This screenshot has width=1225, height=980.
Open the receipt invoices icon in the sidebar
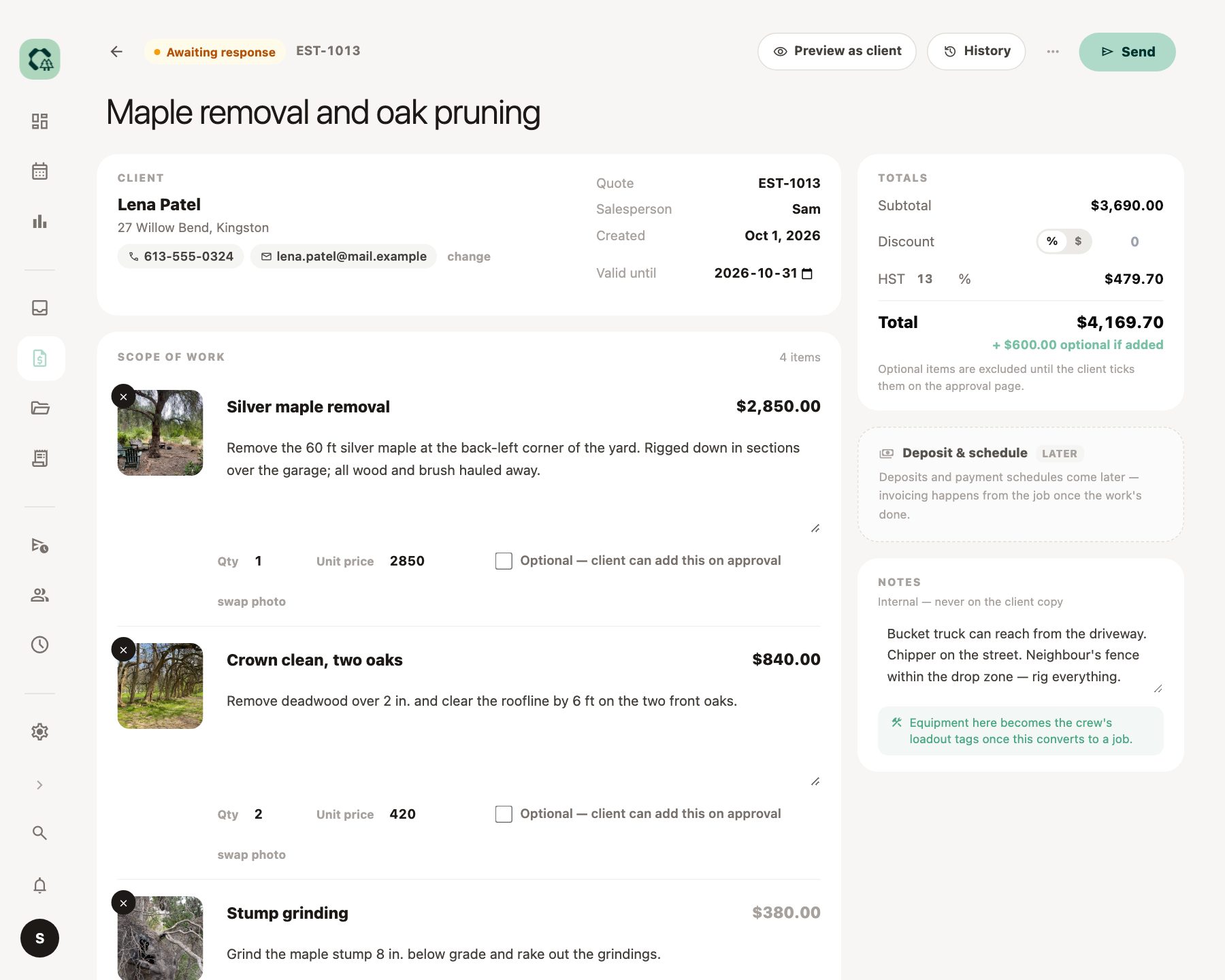[x=39, y=458]
